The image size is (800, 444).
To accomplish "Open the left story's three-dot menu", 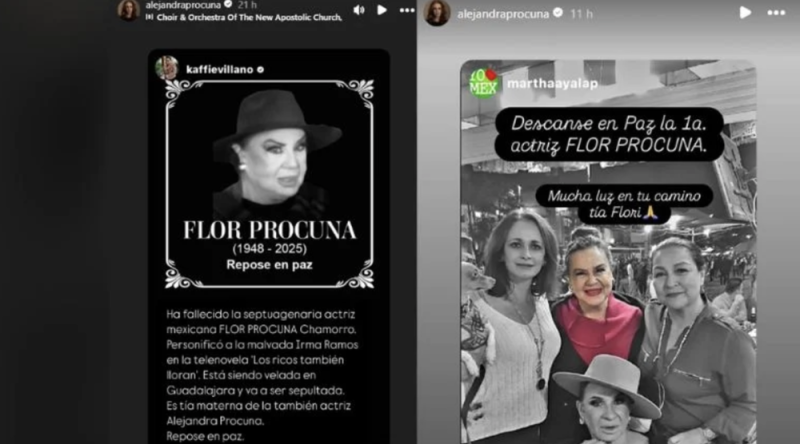I will 407,10.
